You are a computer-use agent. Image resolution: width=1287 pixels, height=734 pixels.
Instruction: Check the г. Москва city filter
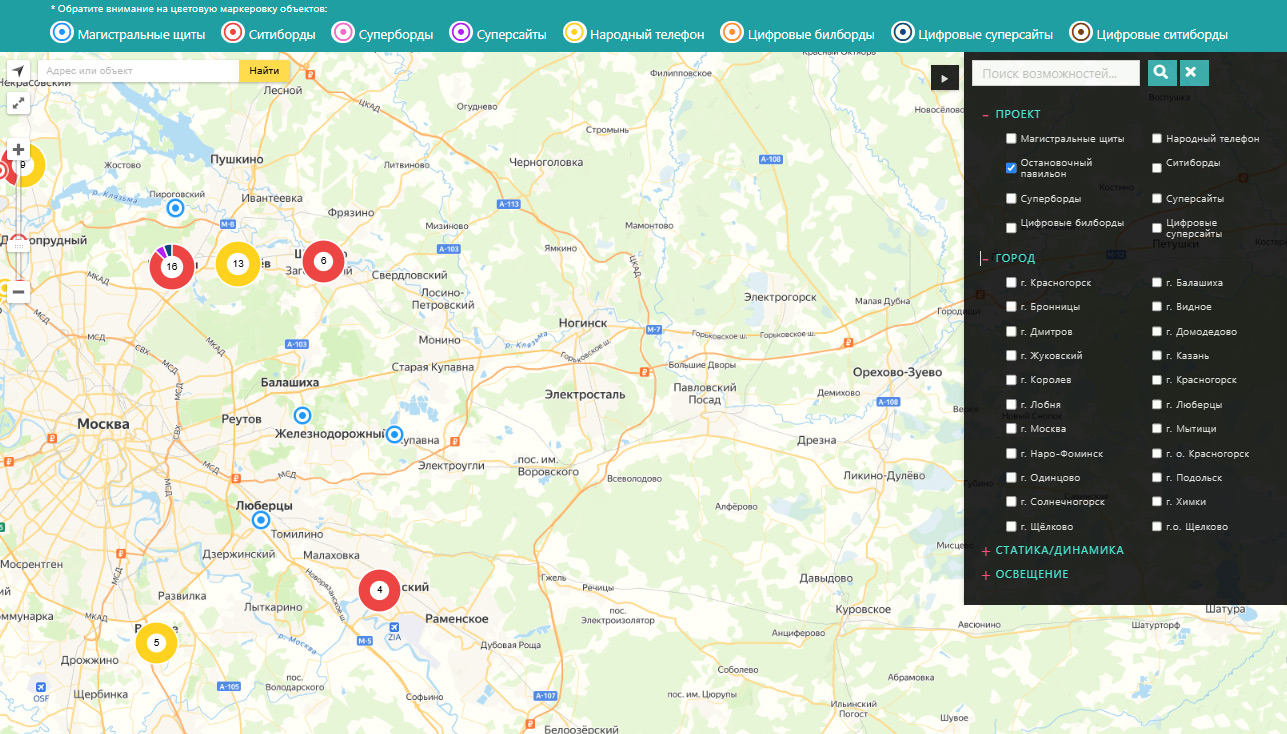coord(1011,429)
